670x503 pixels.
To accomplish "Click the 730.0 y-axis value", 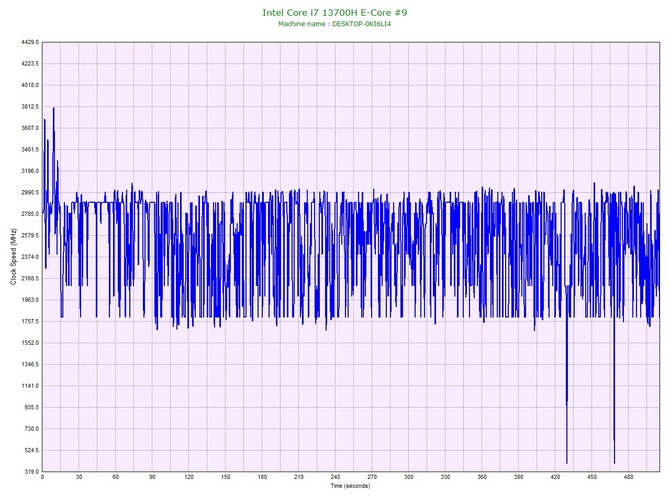I will tap(31, 429).
